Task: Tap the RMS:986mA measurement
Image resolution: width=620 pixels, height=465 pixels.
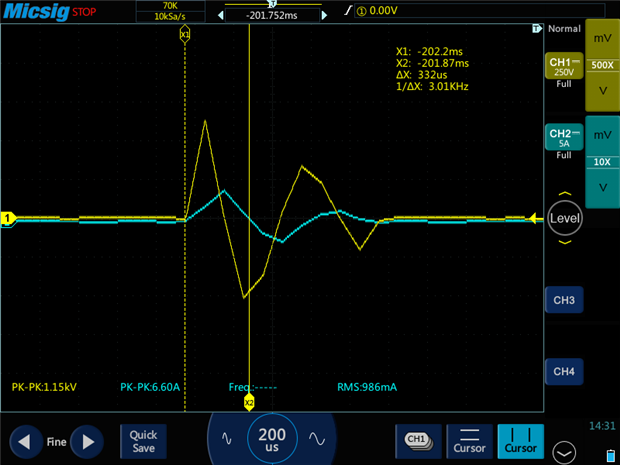Action: 367,387
